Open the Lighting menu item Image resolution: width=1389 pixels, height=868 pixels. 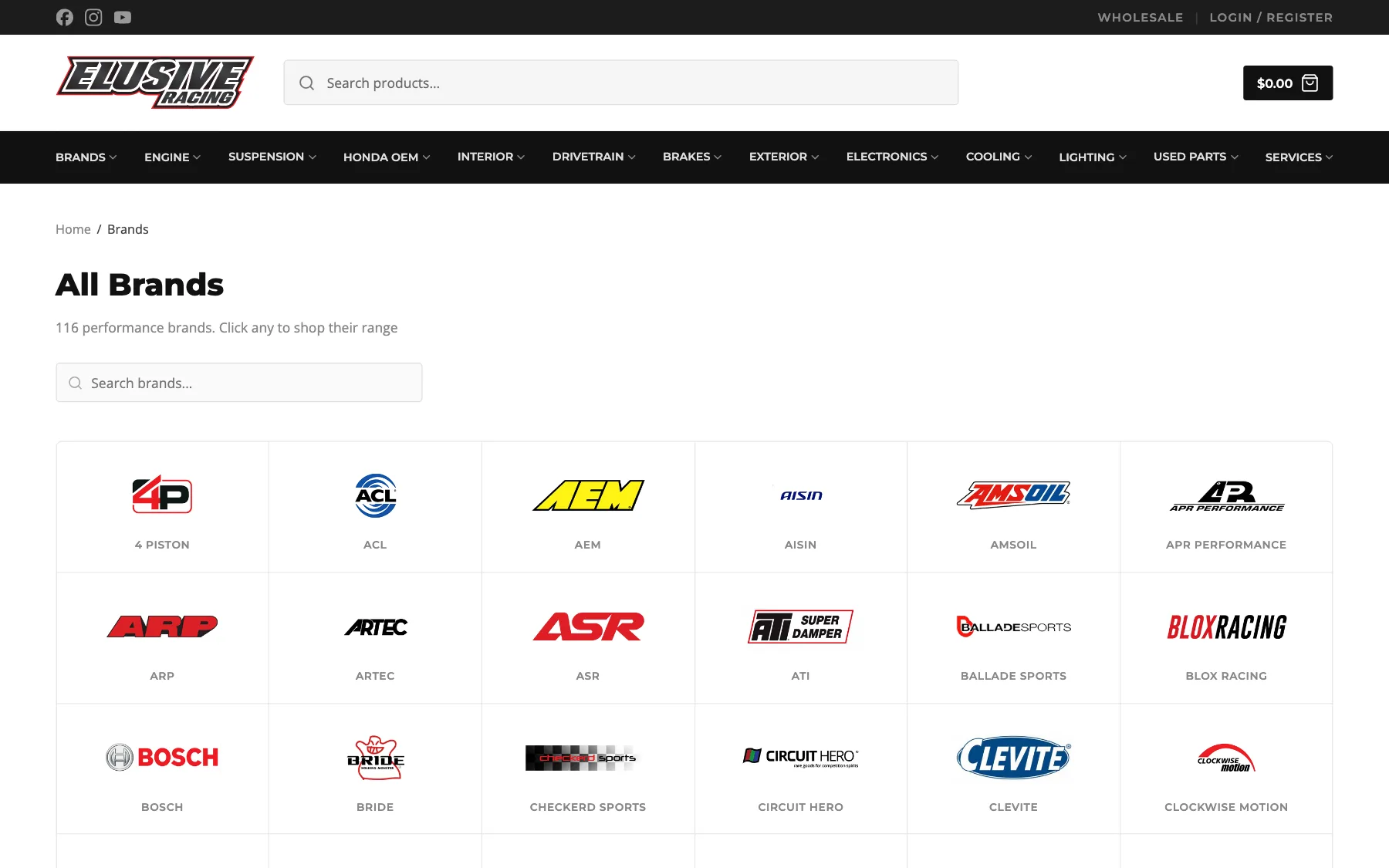click(x=1093, y=157)
